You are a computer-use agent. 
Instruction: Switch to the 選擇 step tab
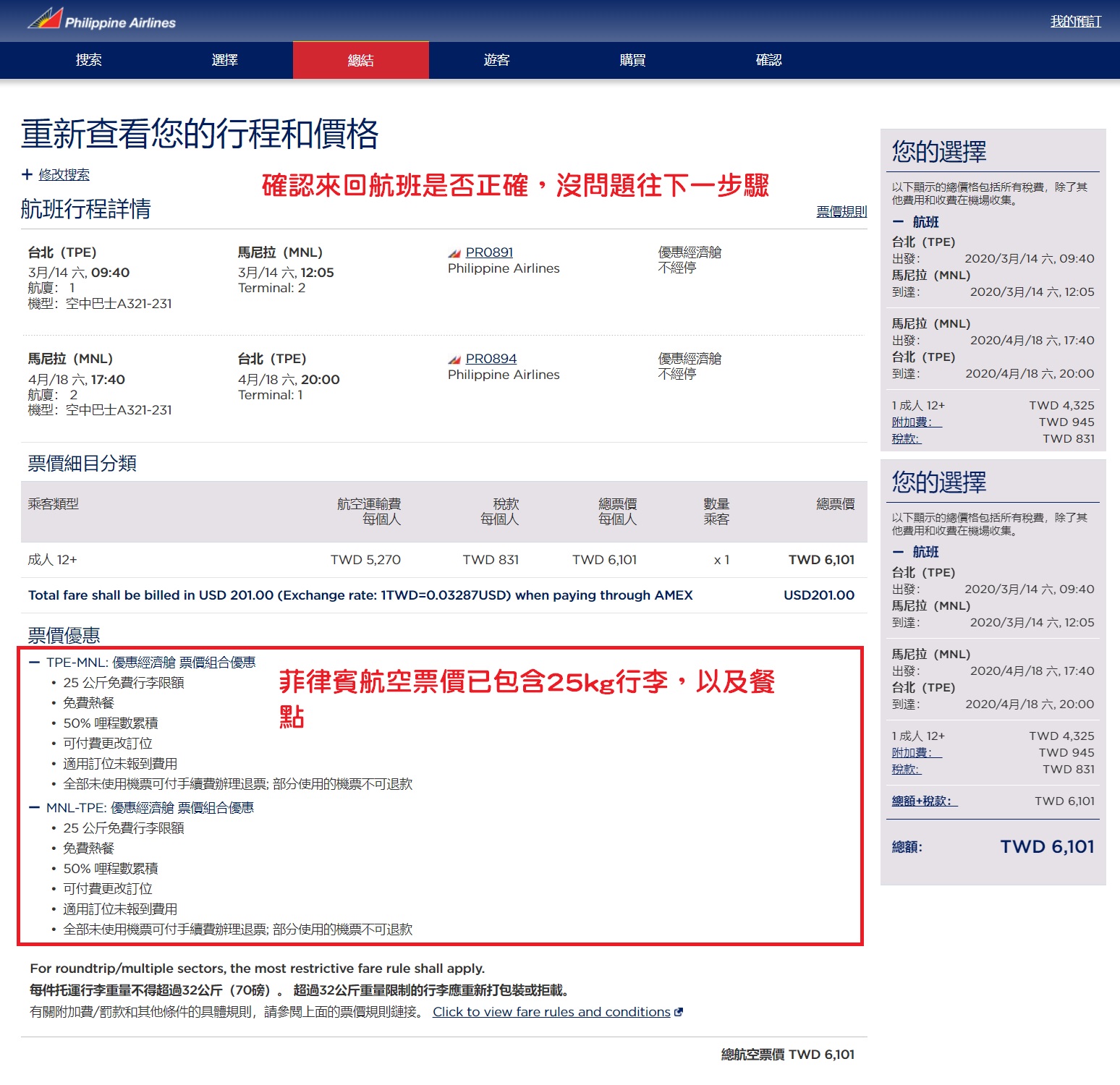224,60
